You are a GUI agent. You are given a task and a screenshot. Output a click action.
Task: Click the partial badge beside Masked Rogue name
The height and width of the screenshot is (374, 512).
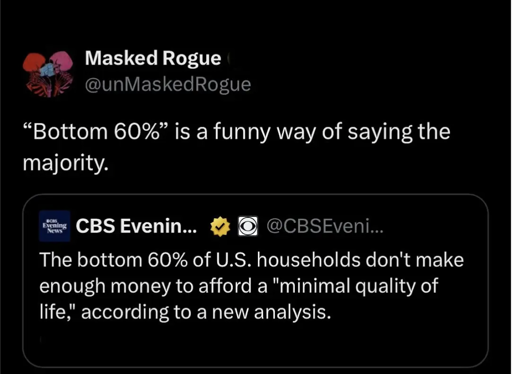point(229,59)
